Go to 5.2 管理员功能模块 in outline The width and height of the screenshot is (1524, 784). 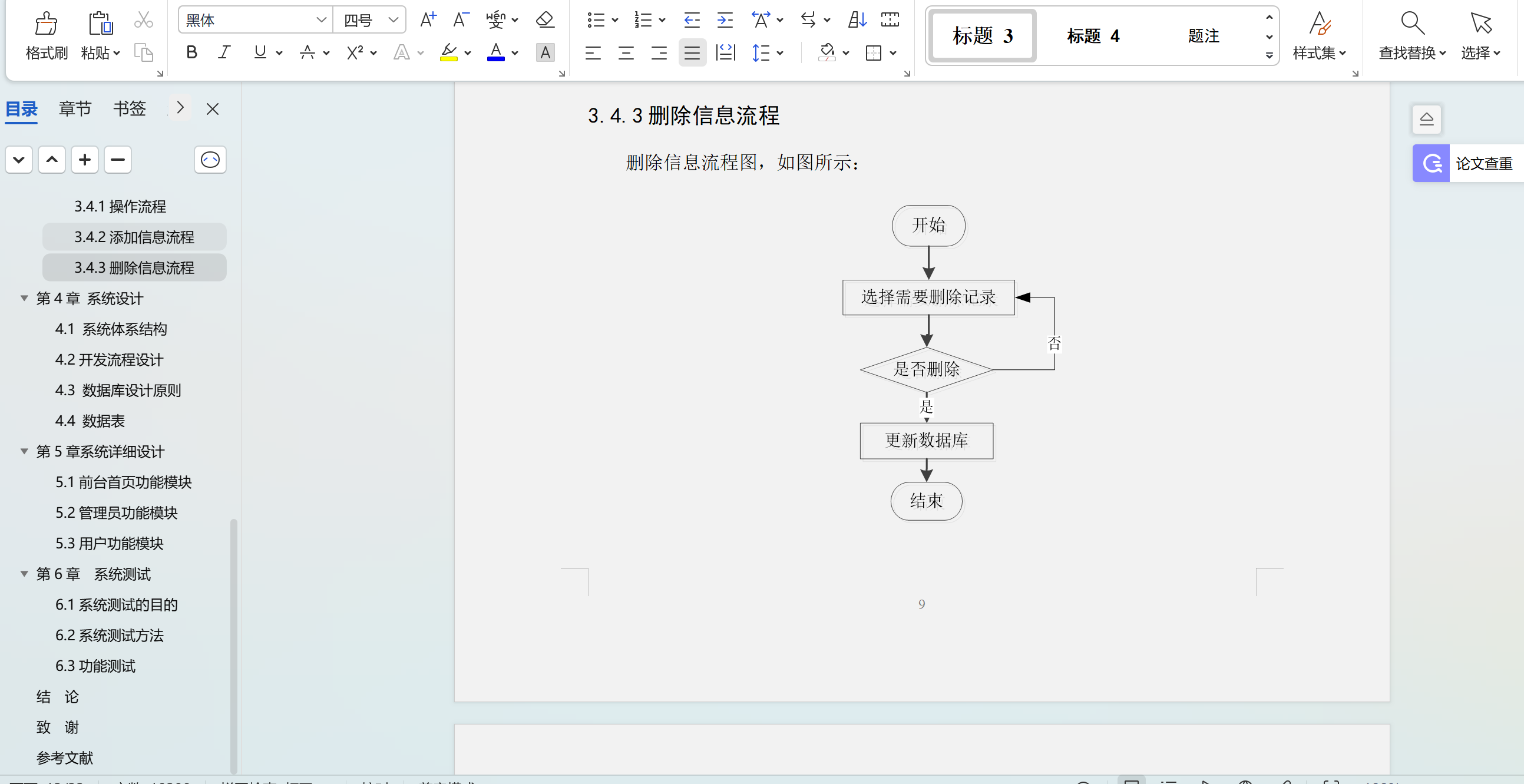click(x=117, y=513)
